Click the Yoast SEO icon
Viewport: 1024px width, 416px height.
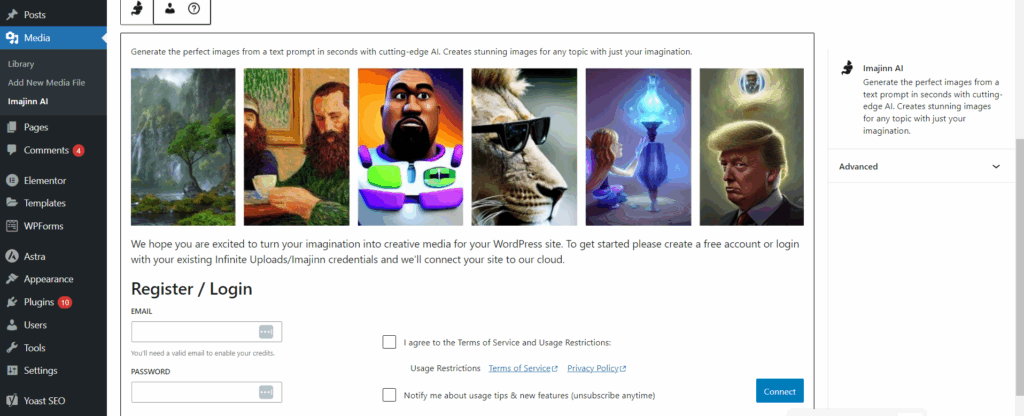coord(12,401)
